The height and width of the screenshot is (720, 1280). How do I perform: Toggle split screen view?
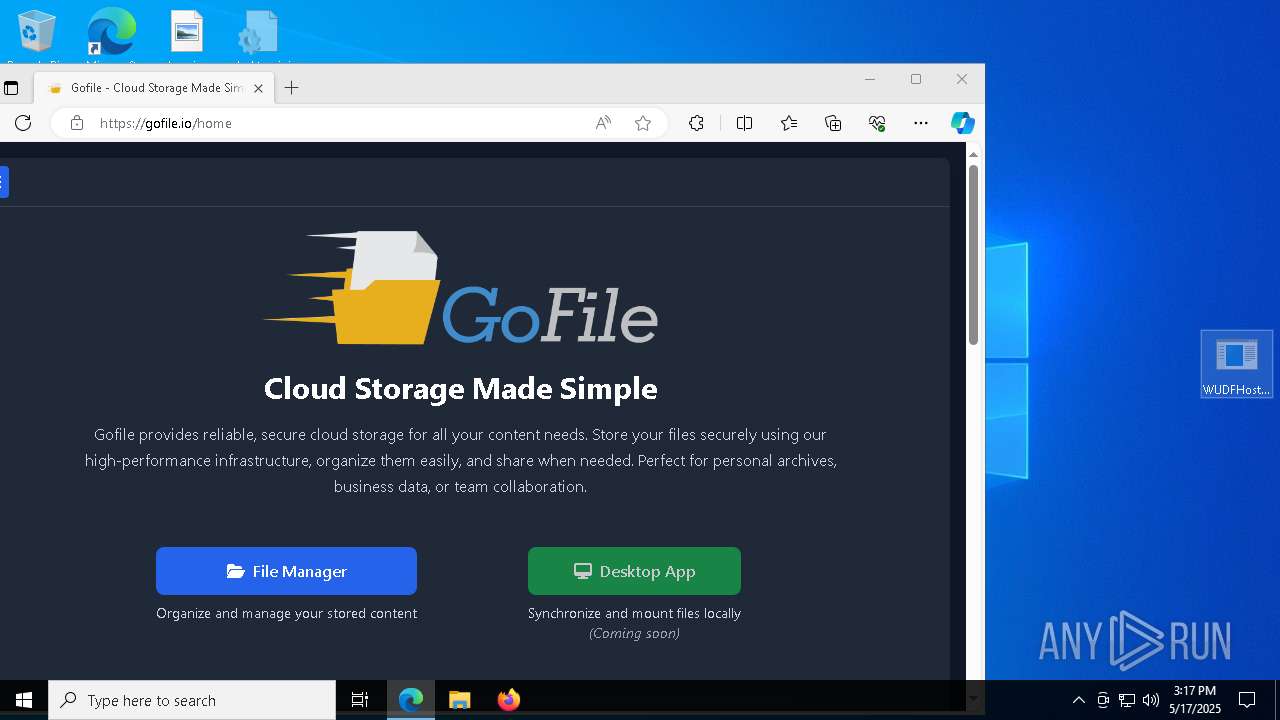click(744, 123)
